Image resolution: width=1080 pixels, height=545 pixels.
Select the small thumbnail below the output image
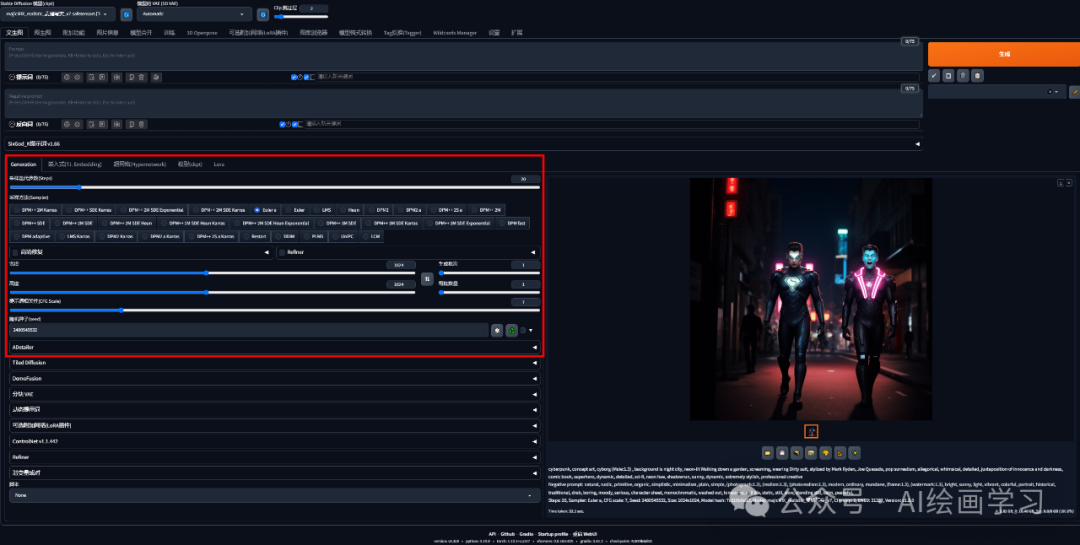tap(811, 431)
